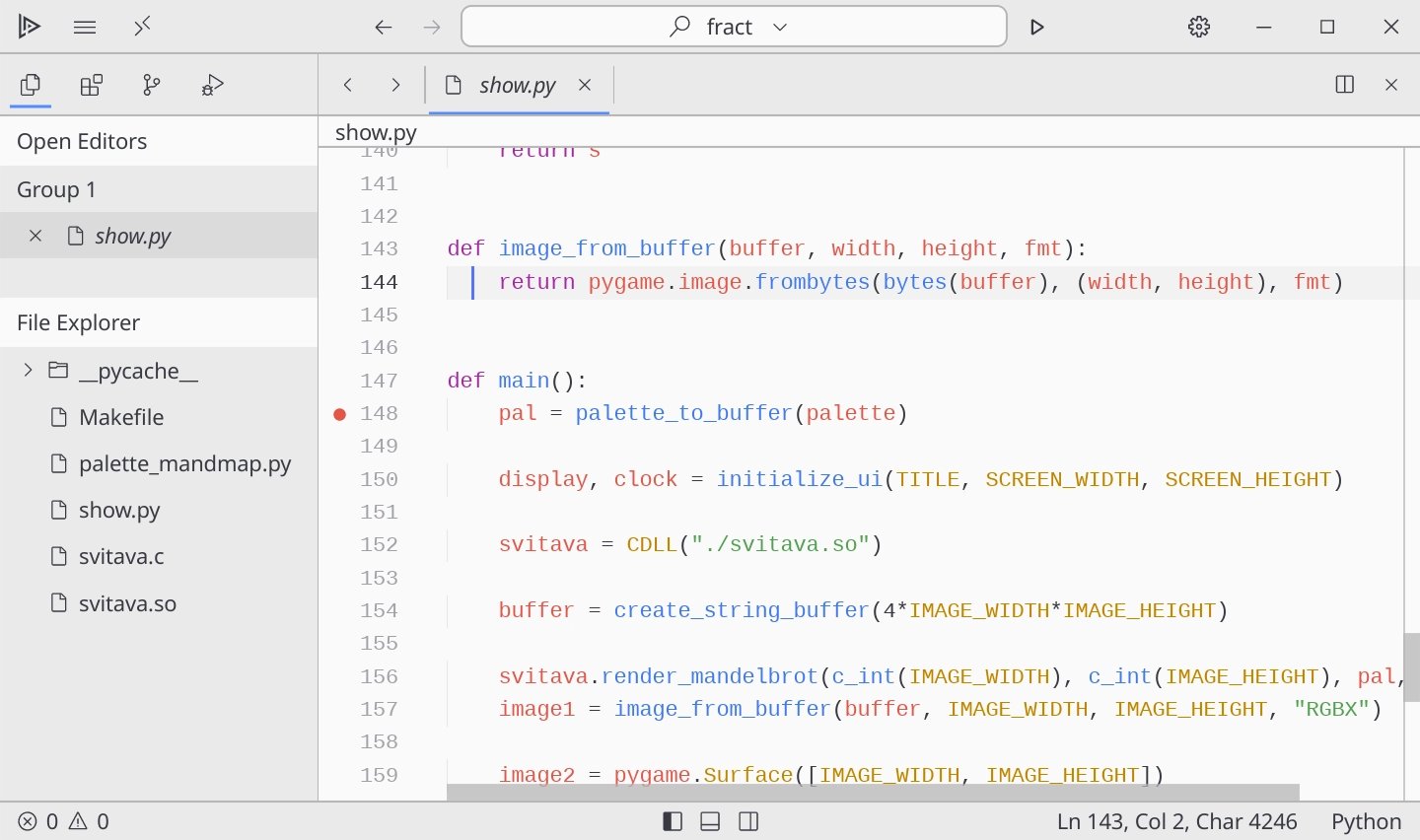Click the split editor icon

1344,85
